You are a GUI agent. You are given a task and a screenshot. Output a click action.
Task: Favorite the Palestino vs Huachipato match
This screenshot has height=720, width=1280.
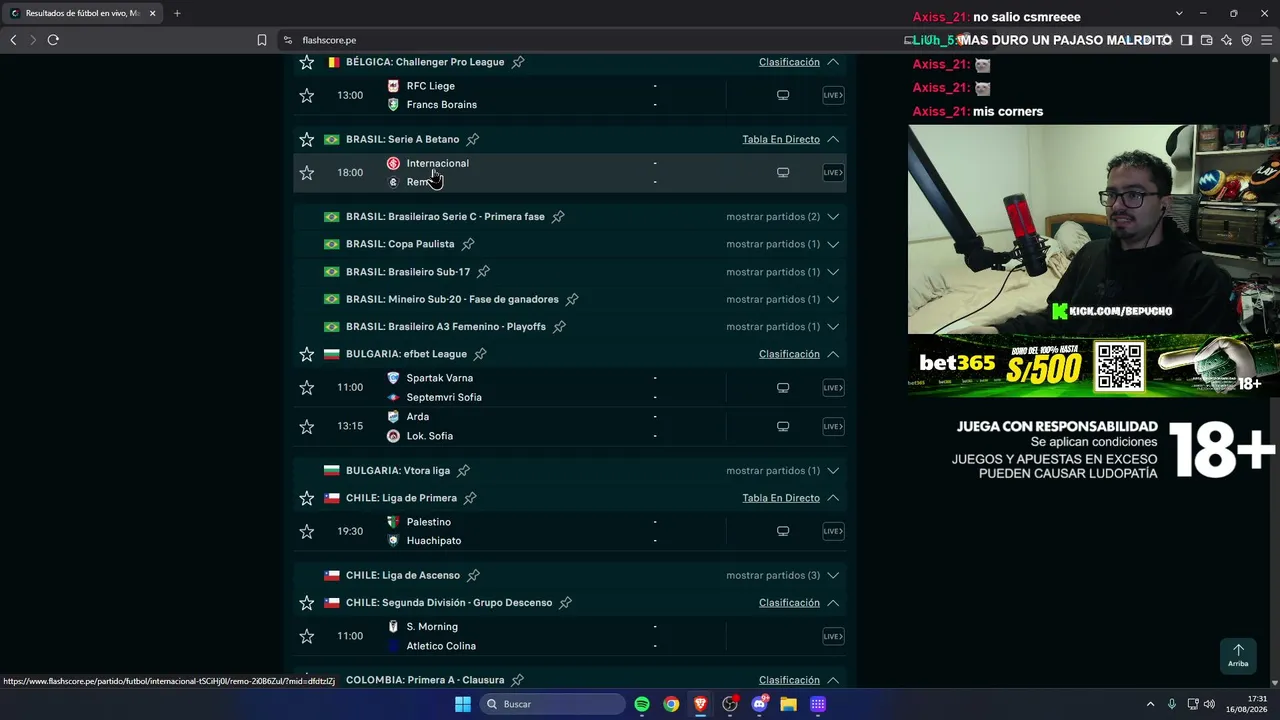(x=307, y=531)
